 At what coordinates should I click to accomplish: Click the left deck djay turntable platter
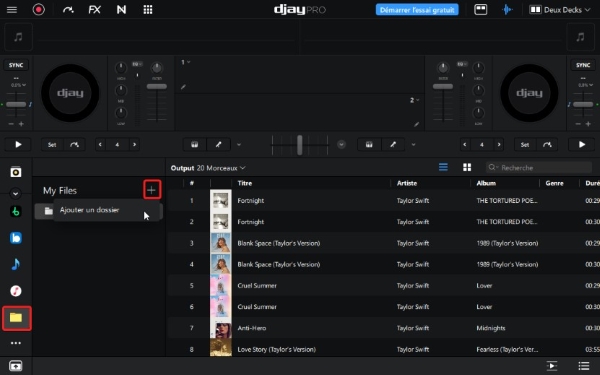[x=70, y=93]
